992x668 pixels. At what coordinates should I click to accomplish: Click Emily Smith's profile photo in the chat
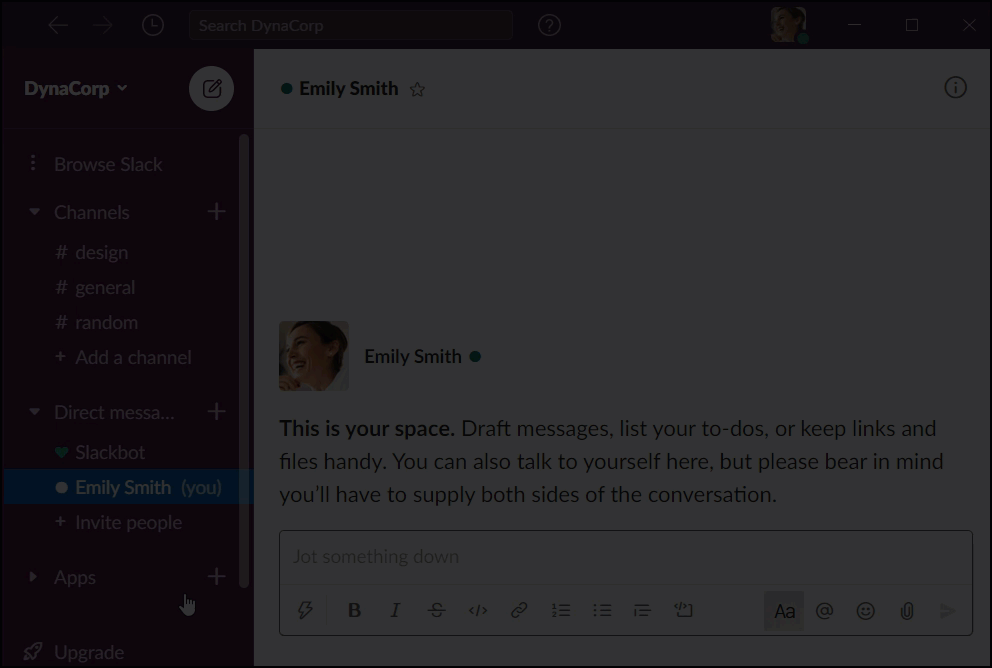click(x=314, y=356)
